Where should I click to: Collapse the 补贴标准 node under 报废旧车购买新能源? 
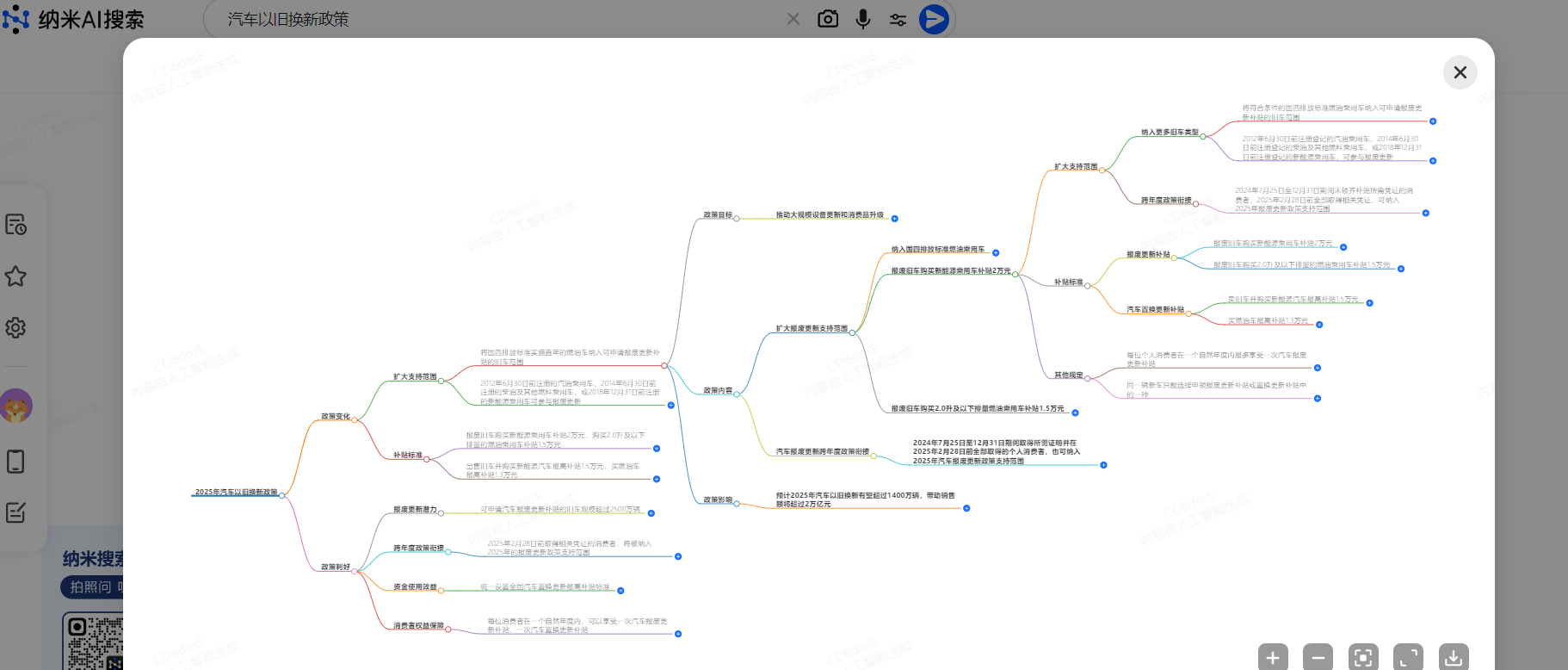(1088, 285)
